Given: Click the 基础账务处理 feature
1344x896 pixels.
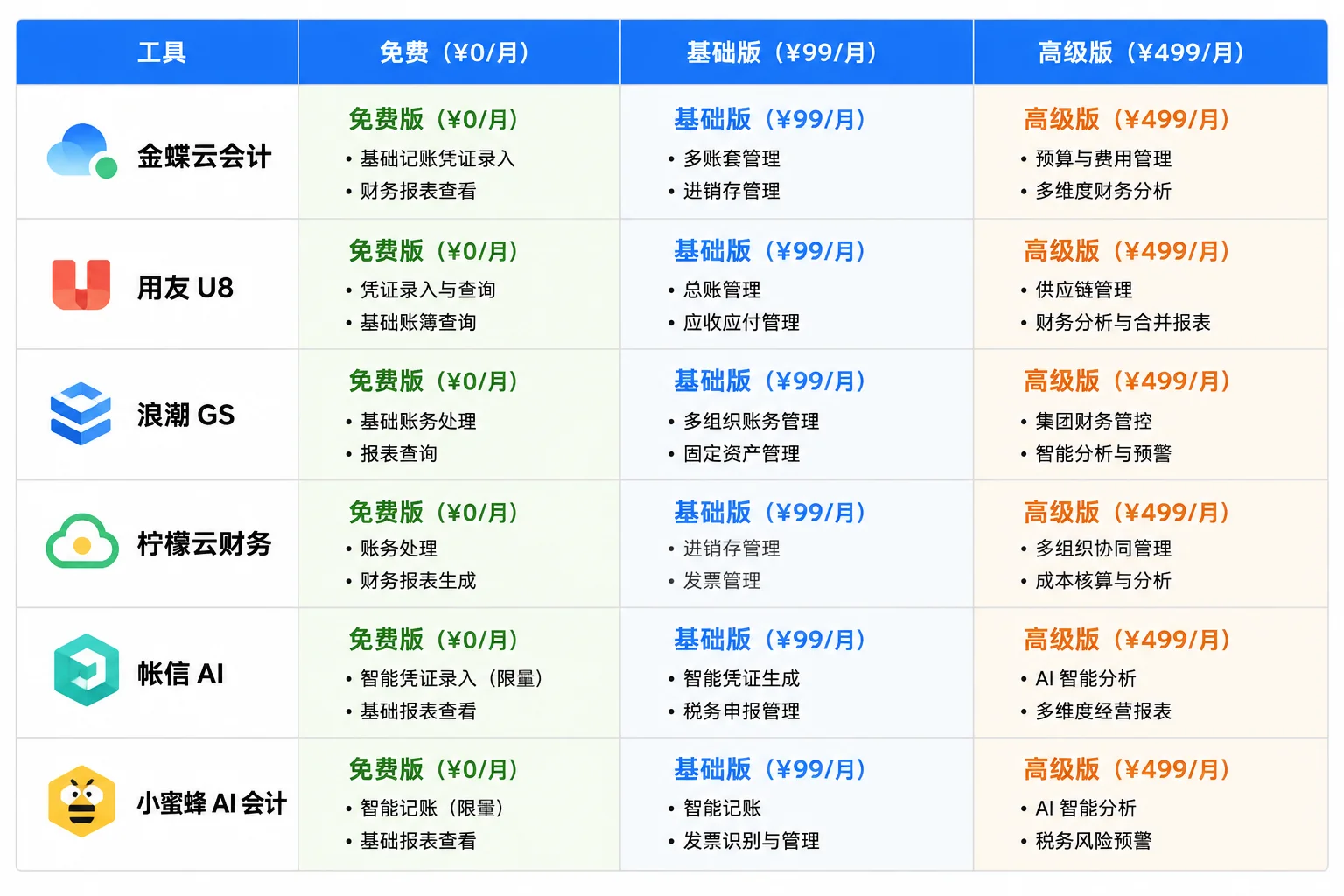Looking at the screenshot, I should click(x=418, y=421).
